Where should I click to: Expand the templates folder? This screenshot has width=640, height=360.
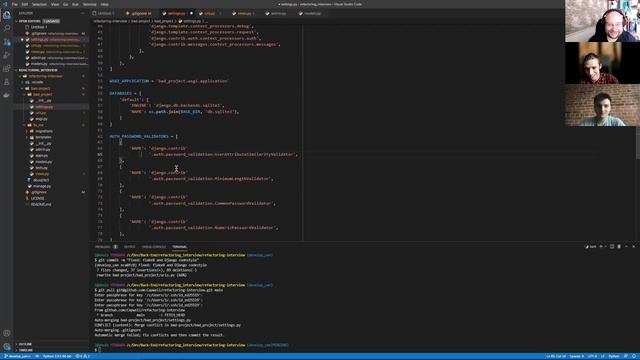coord(51,137)
